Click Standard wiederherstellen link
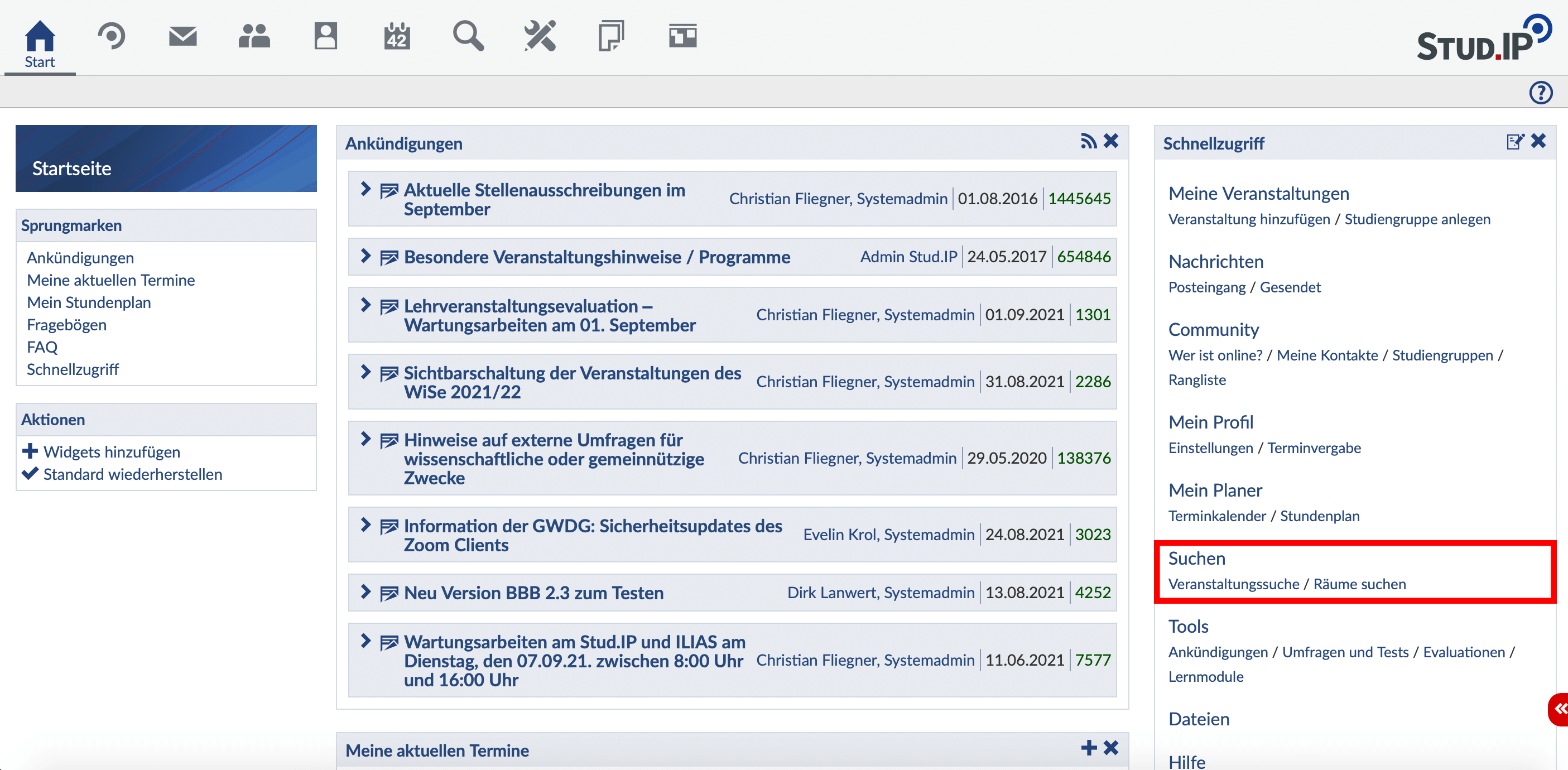 [x=133, y=474]
